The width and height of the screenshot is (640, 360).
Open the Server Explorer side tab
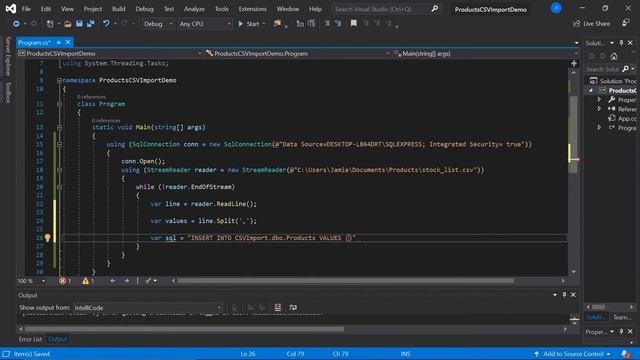click(x=7, y=56)
